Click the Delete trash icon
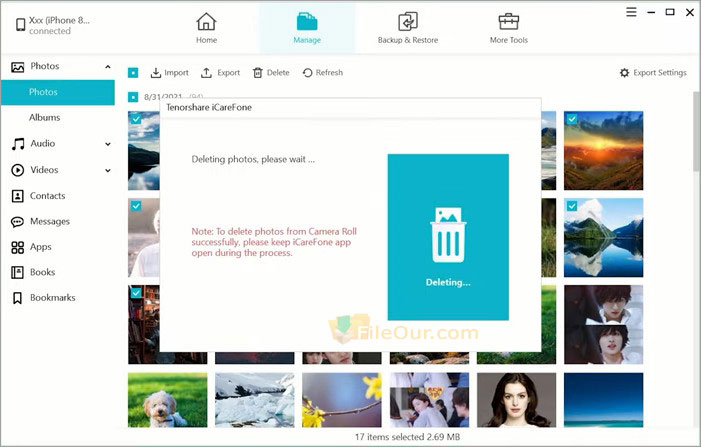The width and height of the screenshot is (701, 447). [258, 73]
